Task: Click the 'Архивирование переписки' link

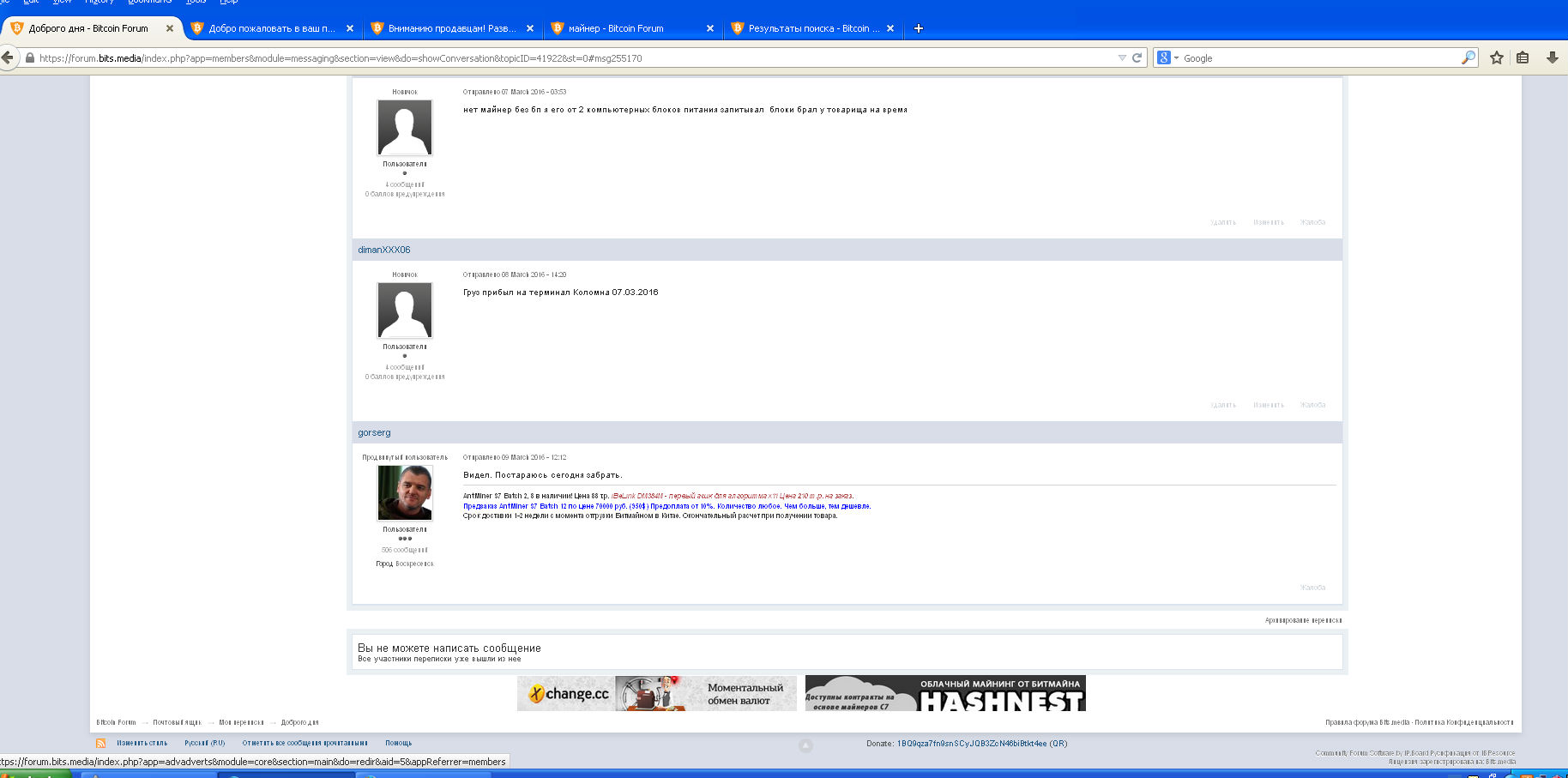Action: tap(1302, 620)
